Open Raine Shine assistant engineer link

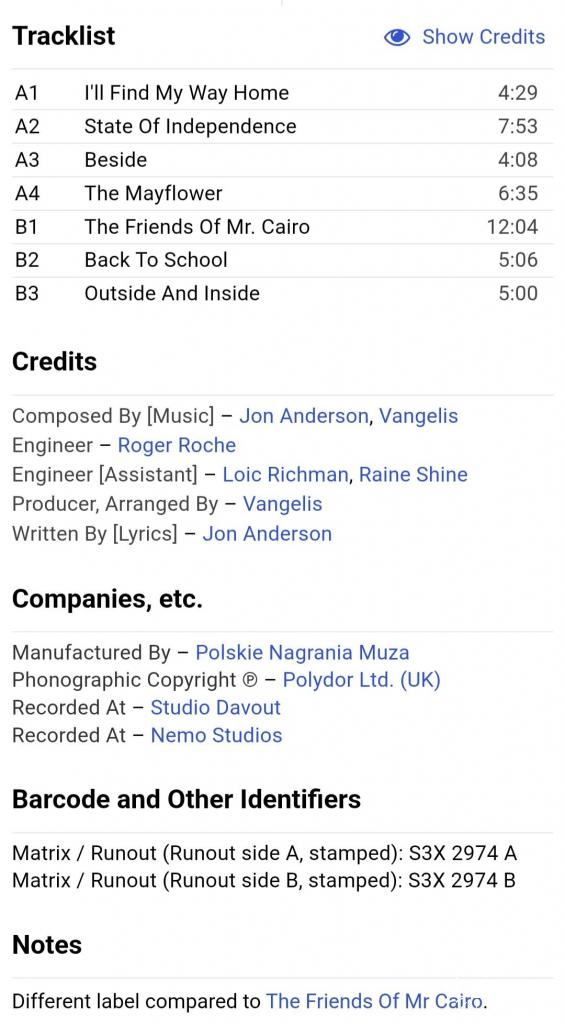(413, 475)
